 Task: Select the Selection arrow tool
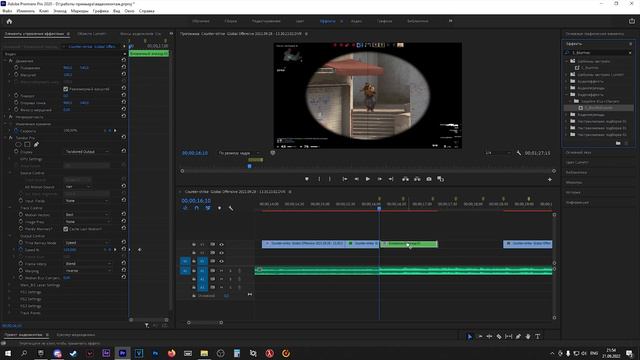click(x=469, y=336)
